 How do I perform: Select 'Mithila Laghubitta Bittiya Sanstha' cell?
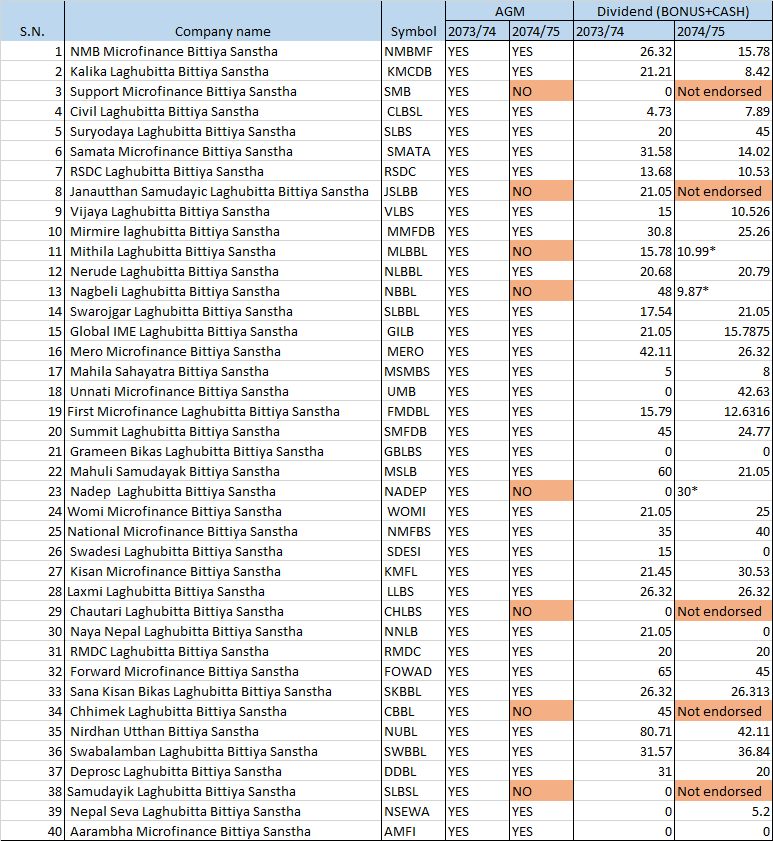pyautogui.click(x=223, y=252)
